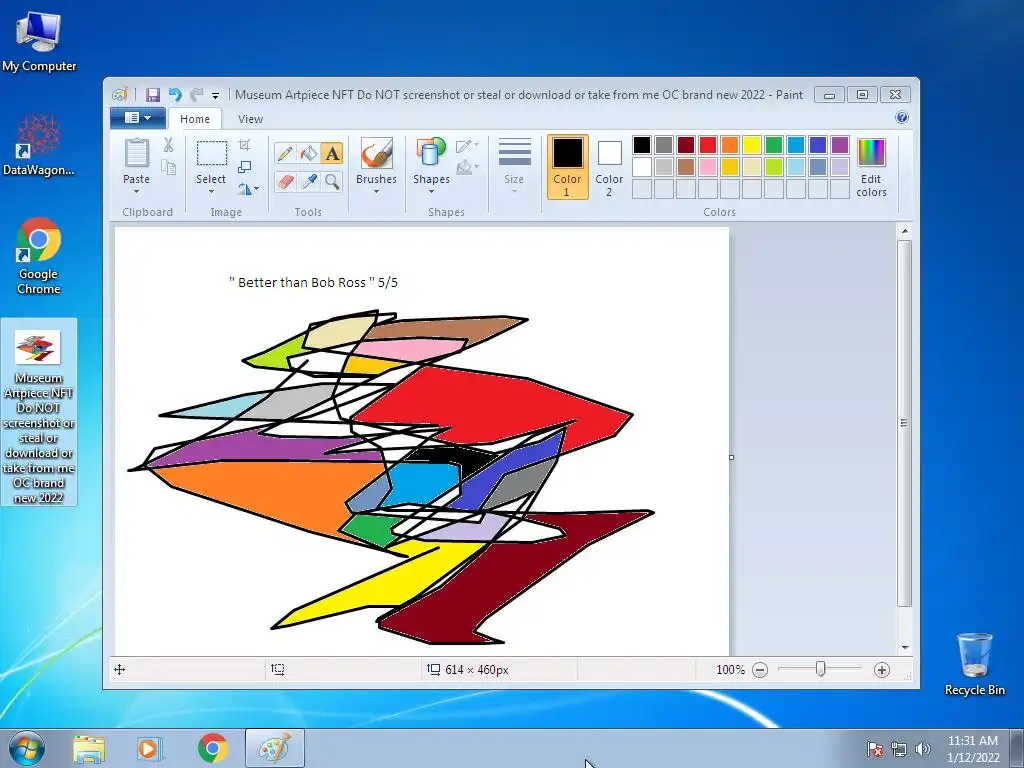The height and width of the screenshot is (768, 1024).
Task: Click the Copy icon in Clipboard group
Action: tap(168, 168)
